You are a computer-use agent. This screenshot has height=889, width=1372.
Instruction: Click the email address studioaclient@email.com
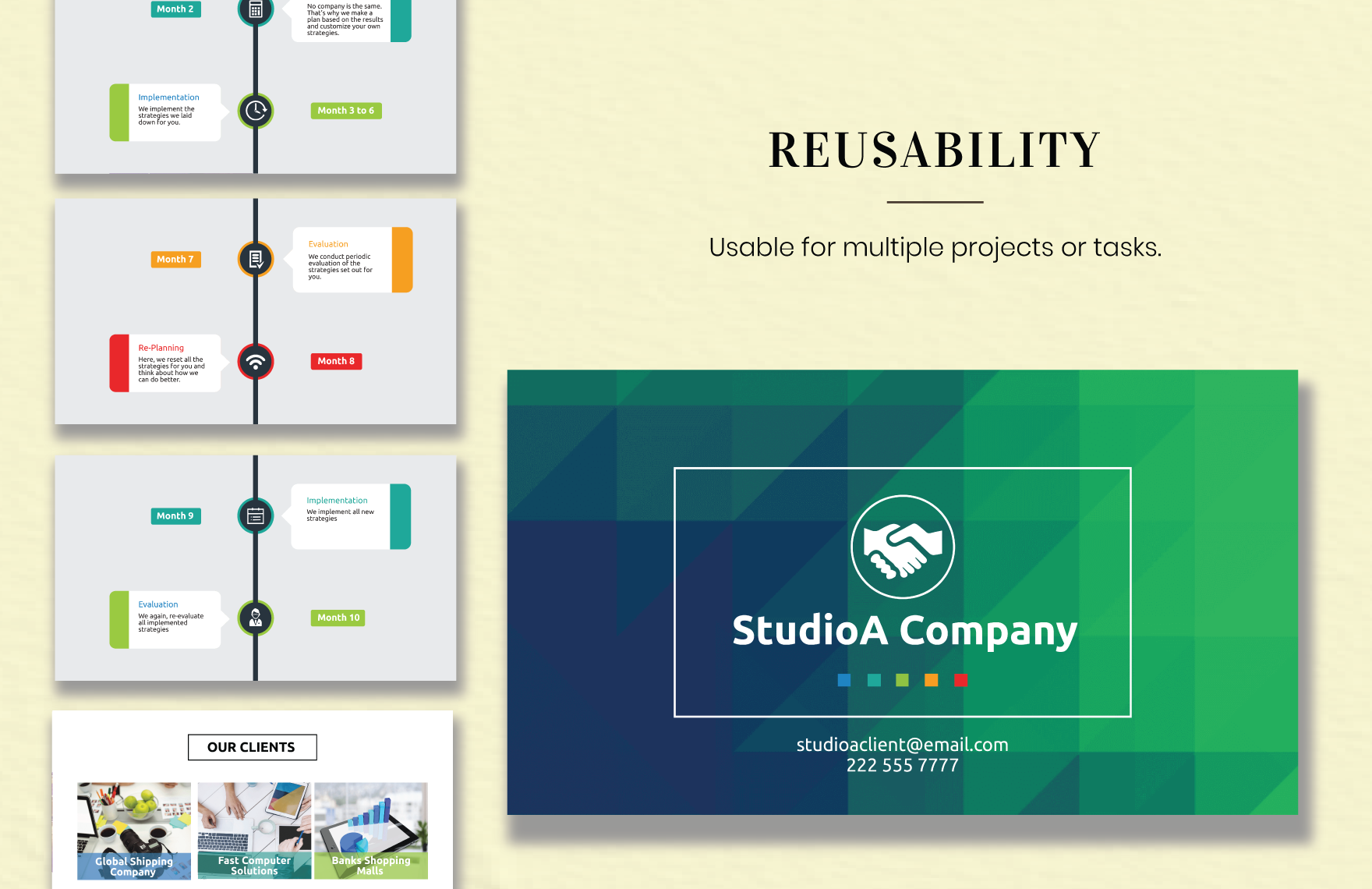coord(902,744)
